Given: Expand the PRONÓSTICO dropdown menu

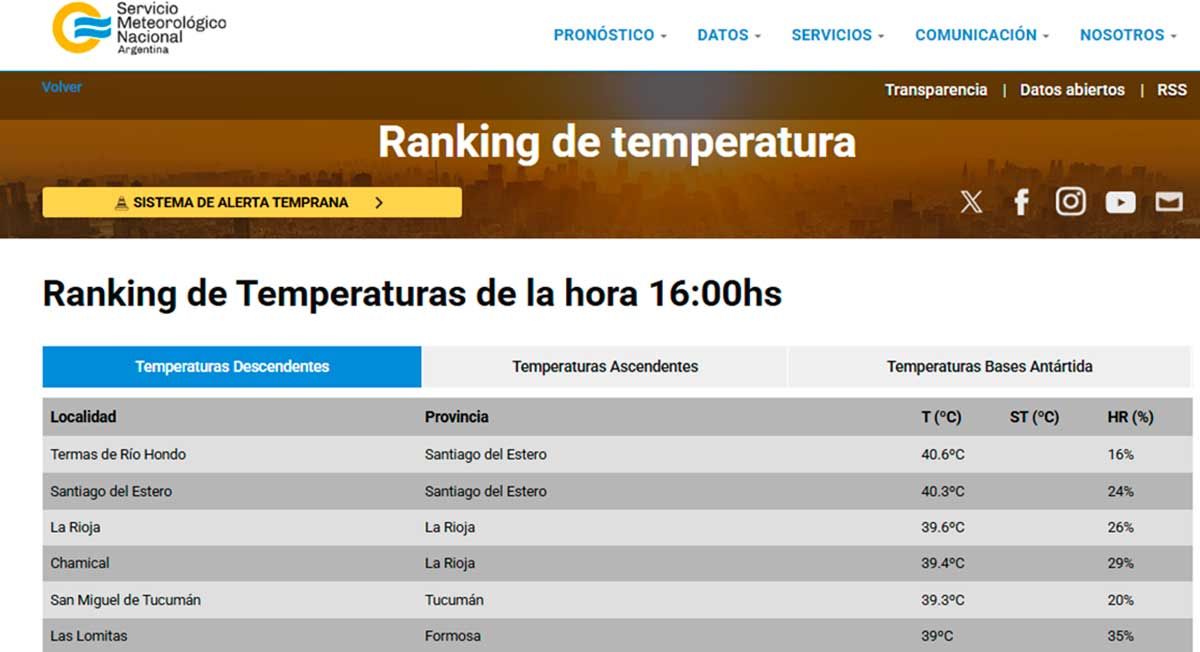Looking at the screenshot, I should click(610, 35).
